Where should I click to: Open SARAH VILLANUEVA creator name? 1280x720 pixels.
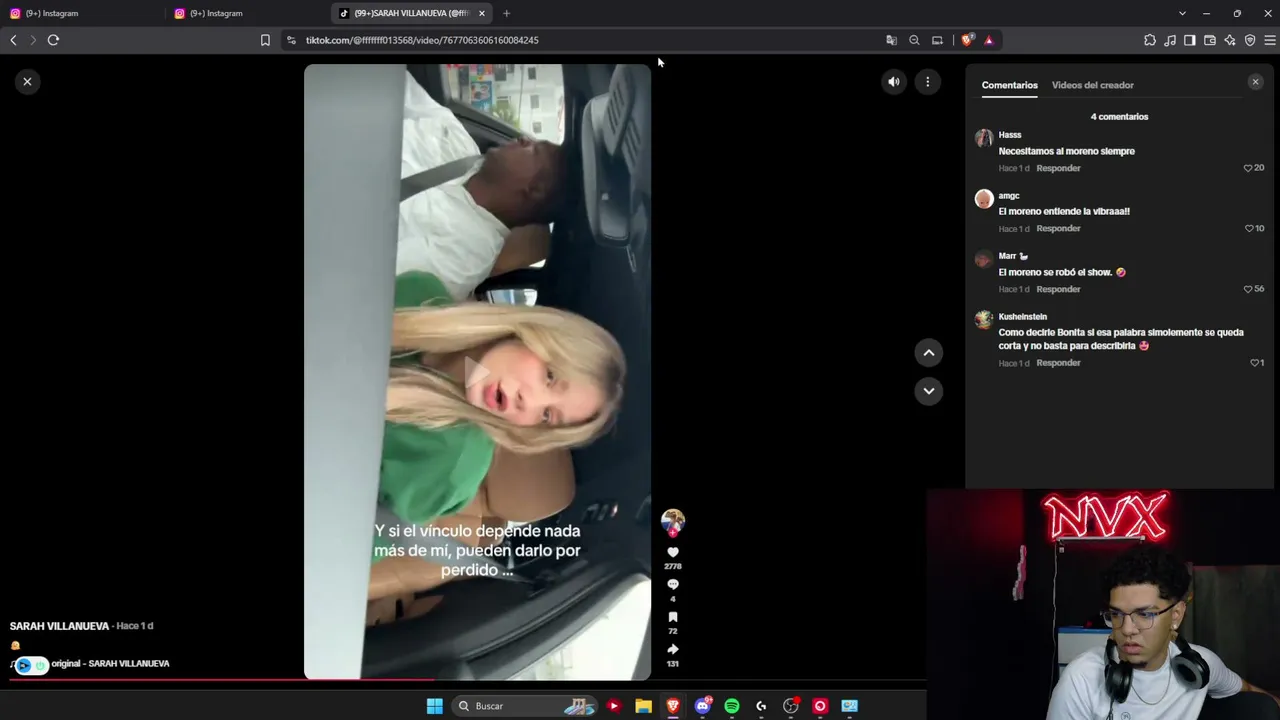59,626
